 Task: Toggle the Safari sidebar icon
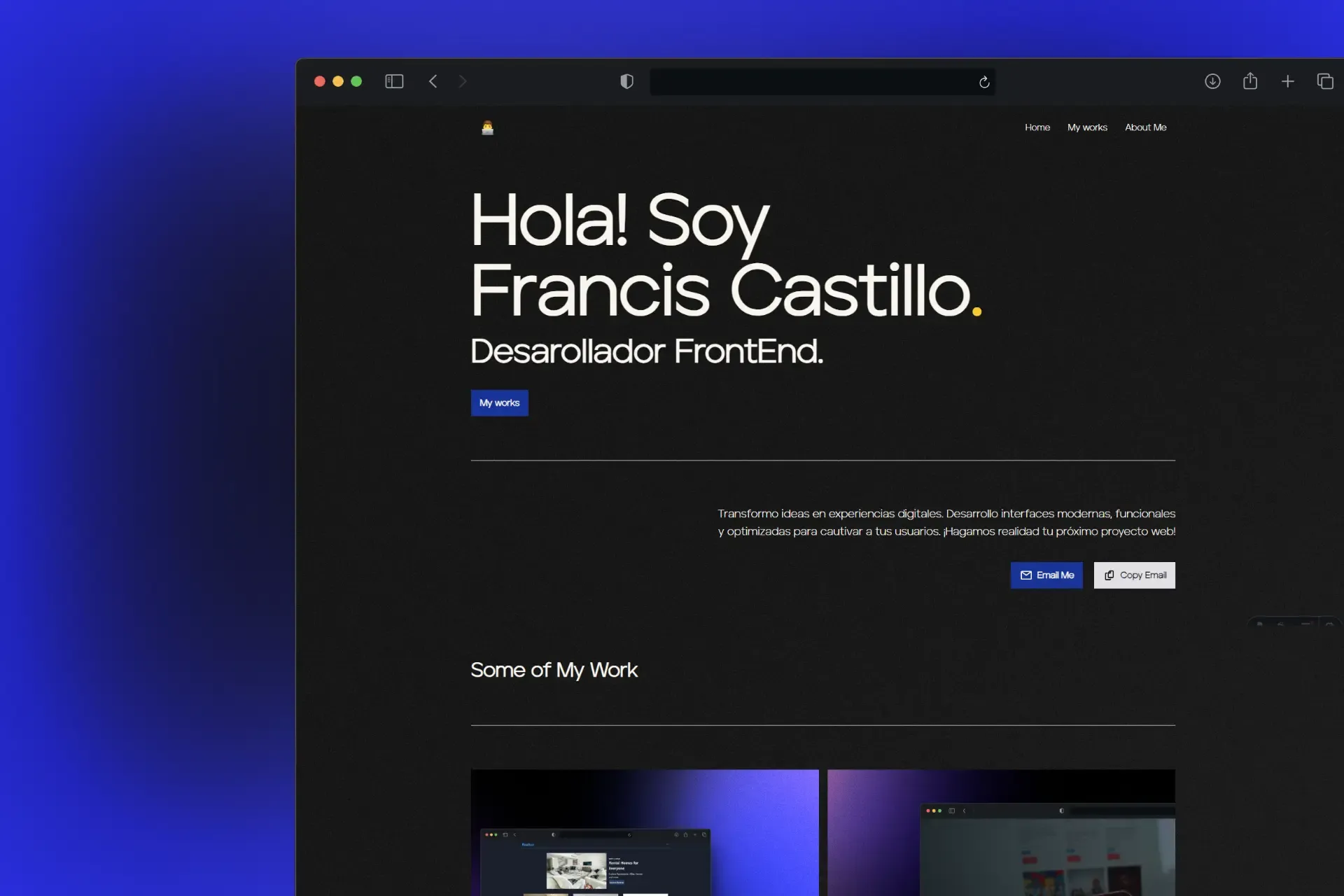[x=394, y=81]
